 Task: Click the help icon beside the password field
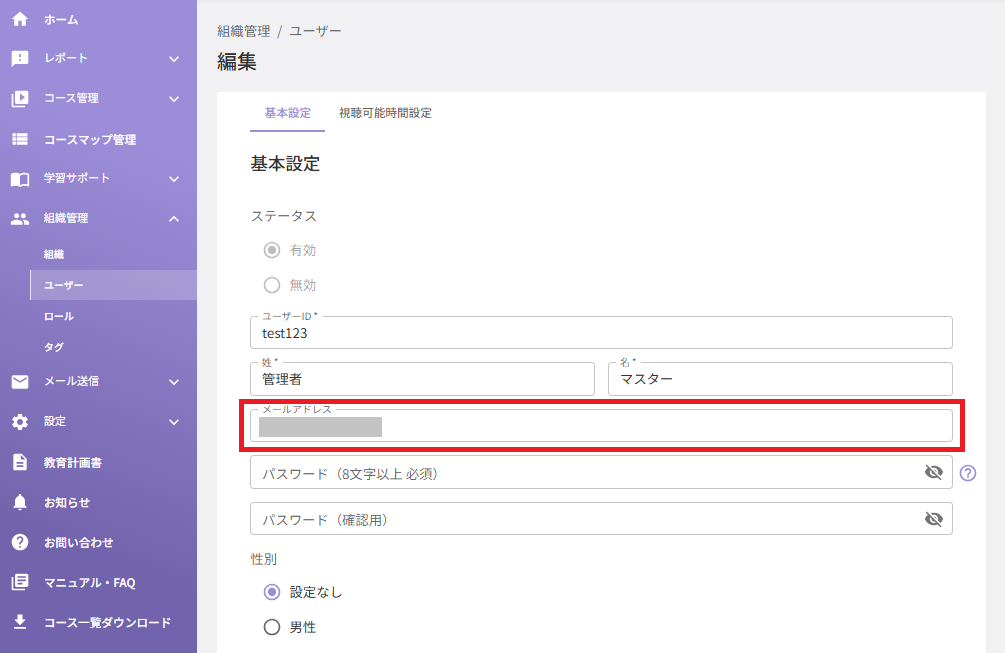tap(968, 473)
